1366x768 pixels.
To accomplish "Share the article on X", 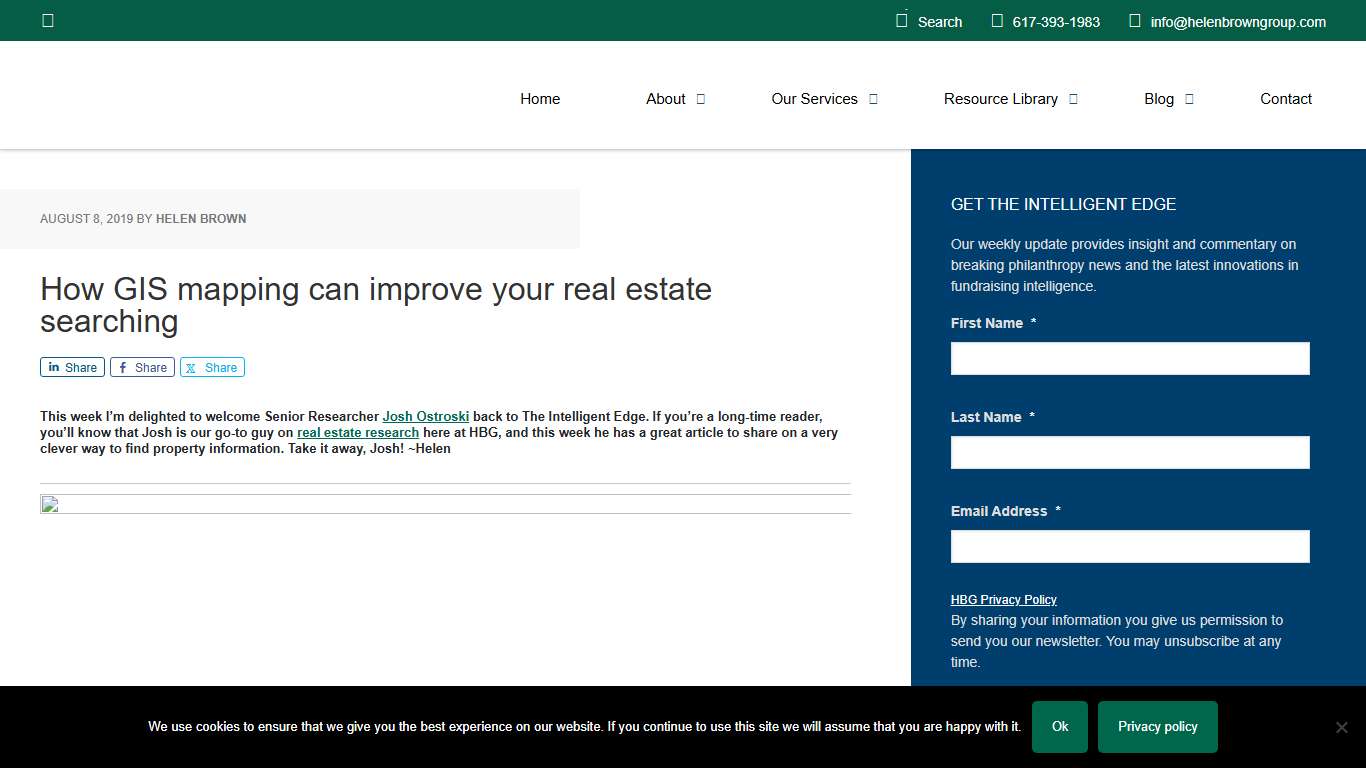I will (211, 367).
